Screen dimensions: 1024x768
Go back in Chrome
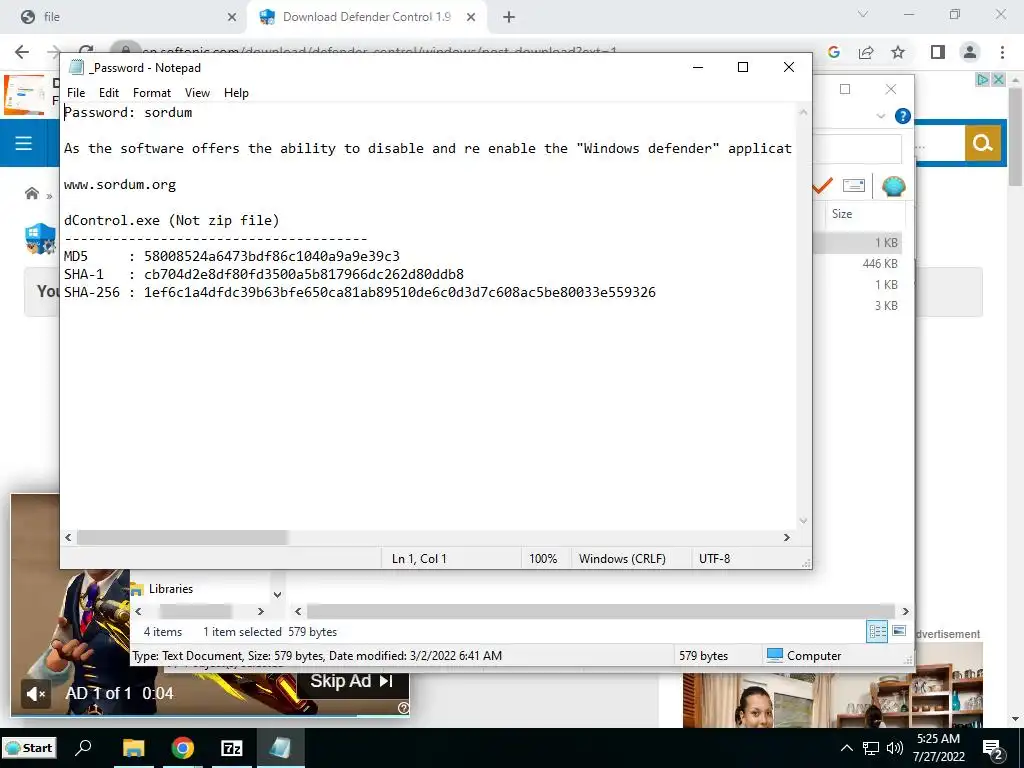pyautogui.click(x=22, y=52)
